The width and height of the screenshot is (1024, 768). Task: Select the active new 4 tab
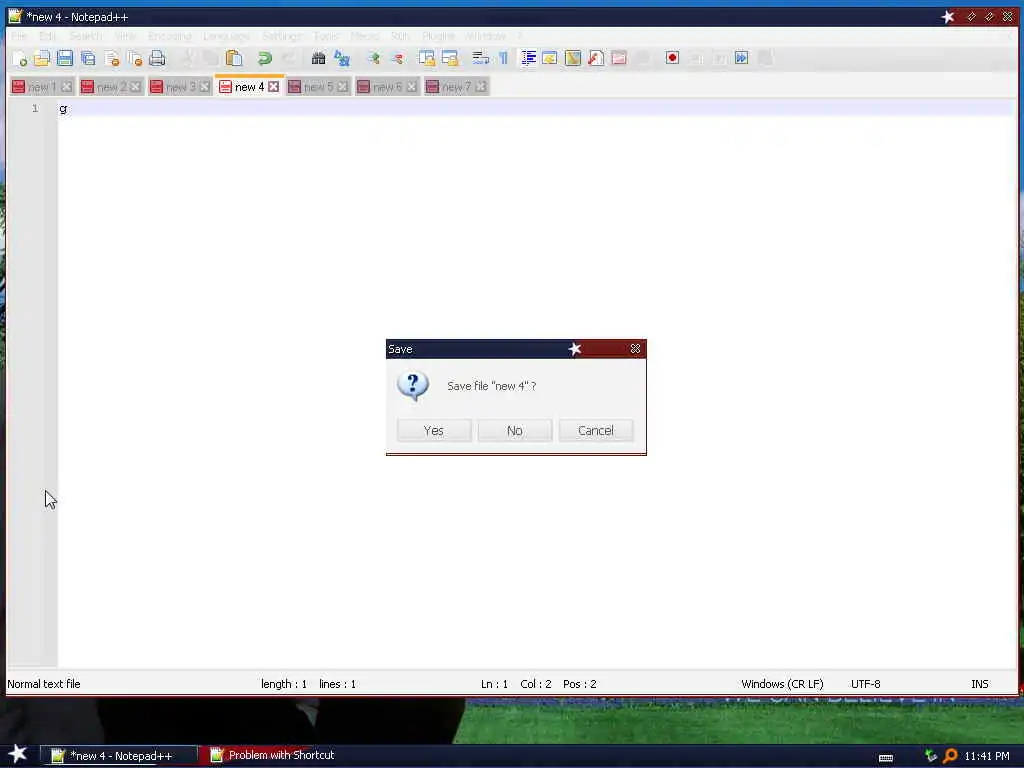pos(249,87)
